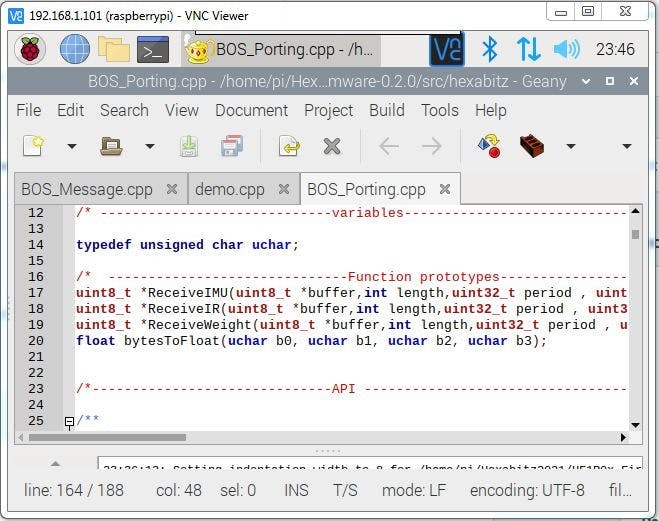Click the Open file toolbar icon
Viewport: 659px width, 521px height.
(111, 146)
